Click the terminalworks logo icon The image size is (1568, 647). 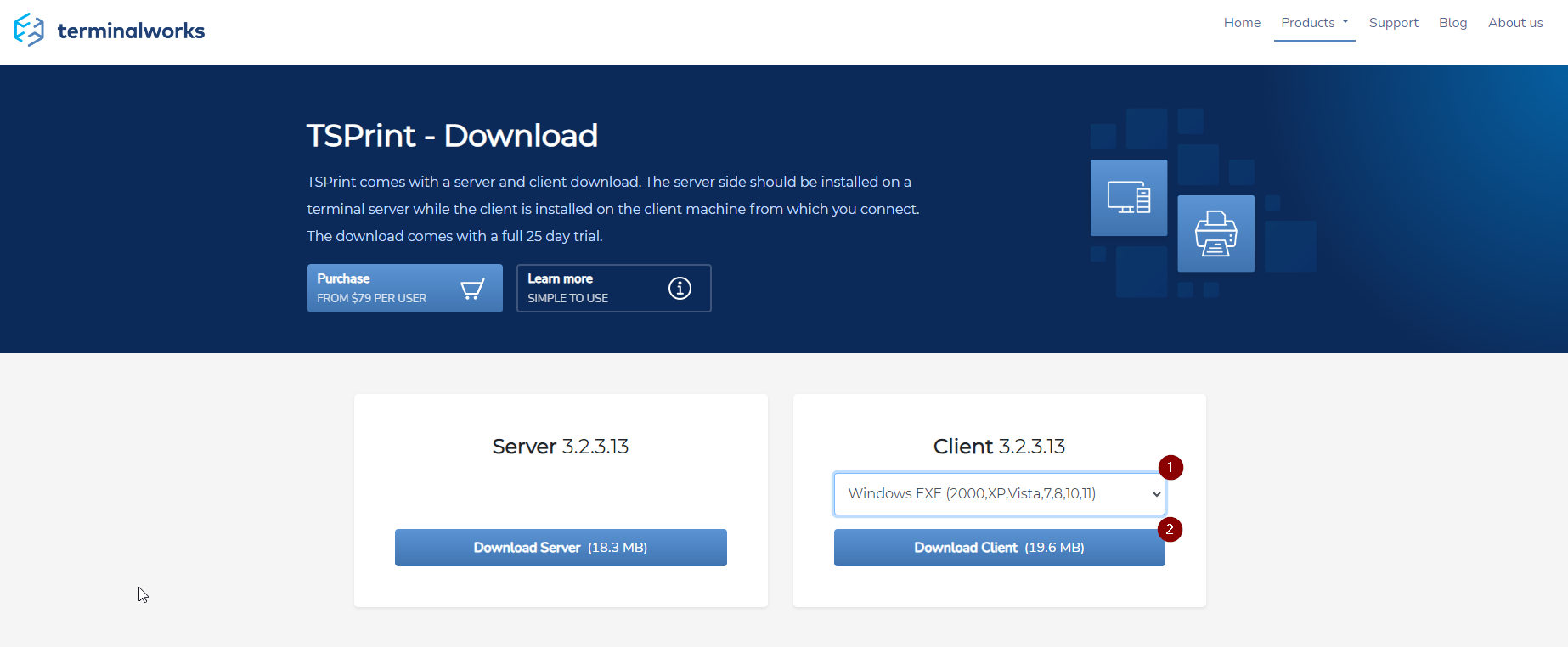pyautogui.click(x=29, y=30)
